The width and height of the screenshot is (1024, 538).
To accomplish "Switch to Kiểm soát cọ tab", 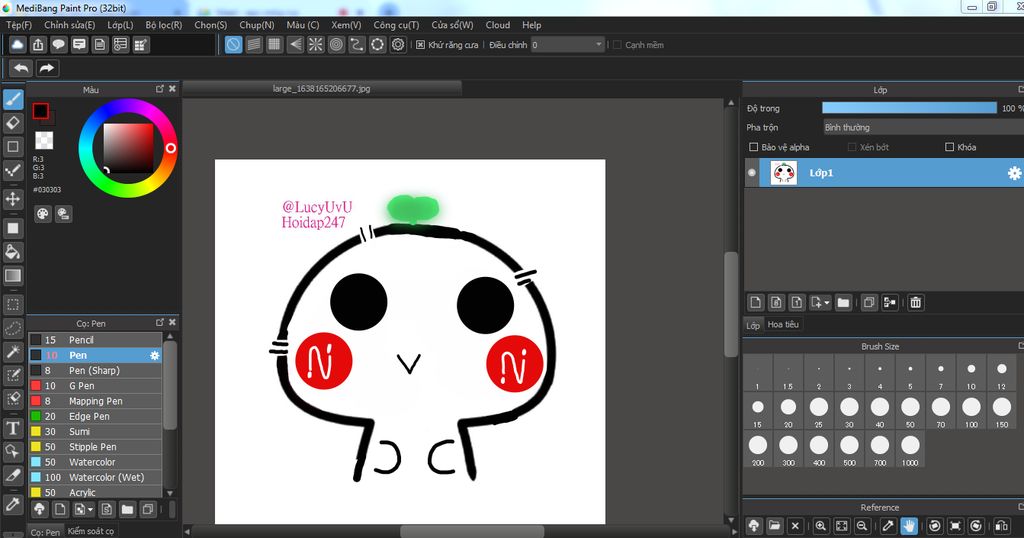I will pyautogui.click(x=91, y=531).
